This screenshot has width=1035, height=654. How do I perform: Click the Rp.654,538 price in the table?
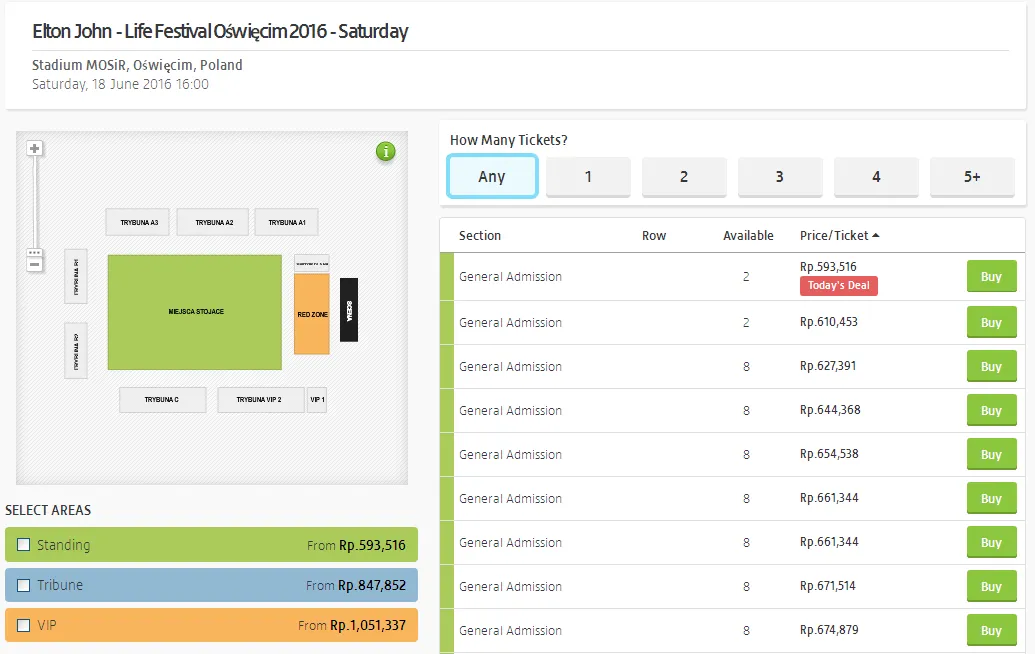[830, 454]
